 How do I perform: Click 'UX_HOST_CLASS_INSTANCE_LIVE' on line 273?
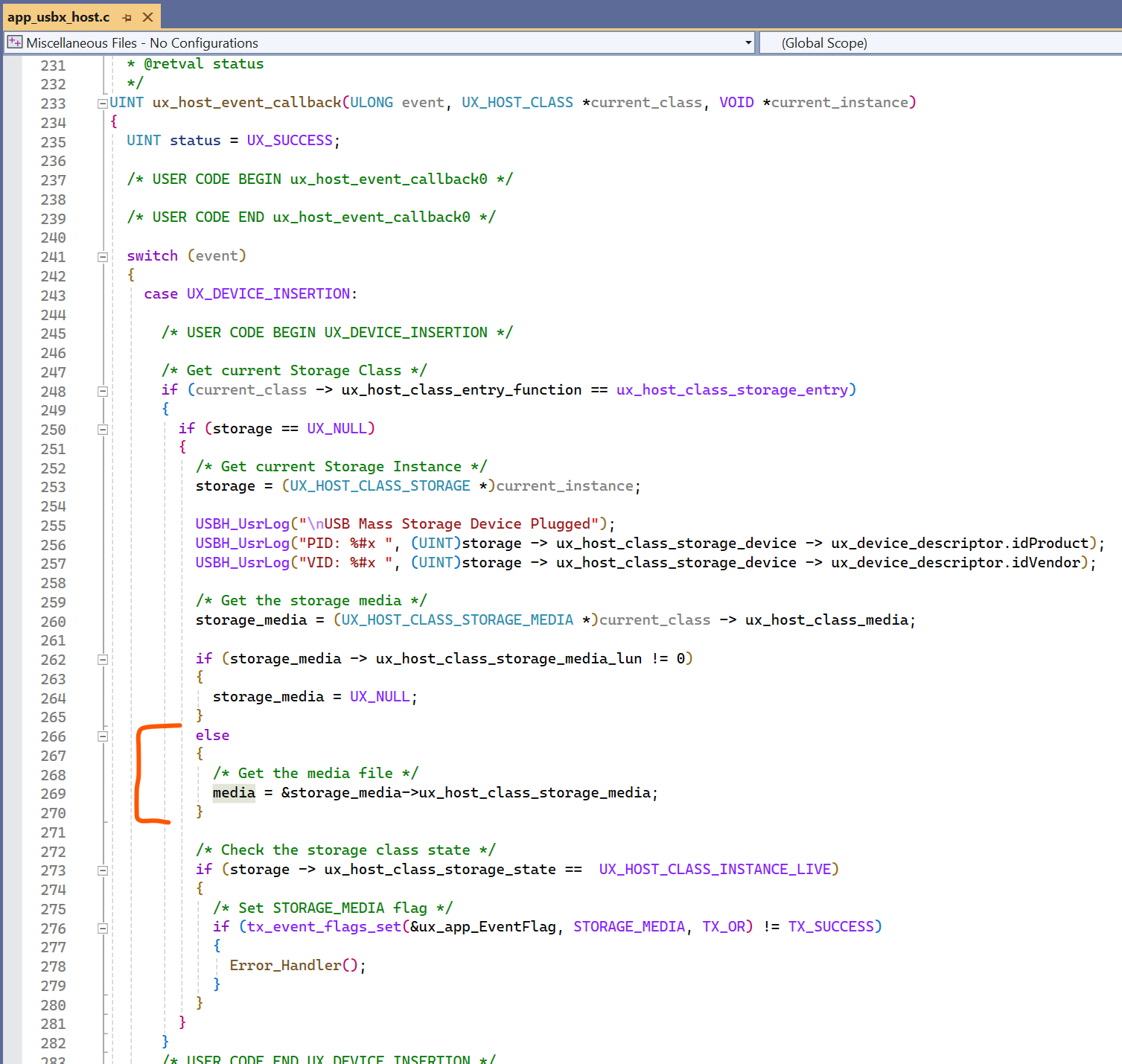(715, 869)
